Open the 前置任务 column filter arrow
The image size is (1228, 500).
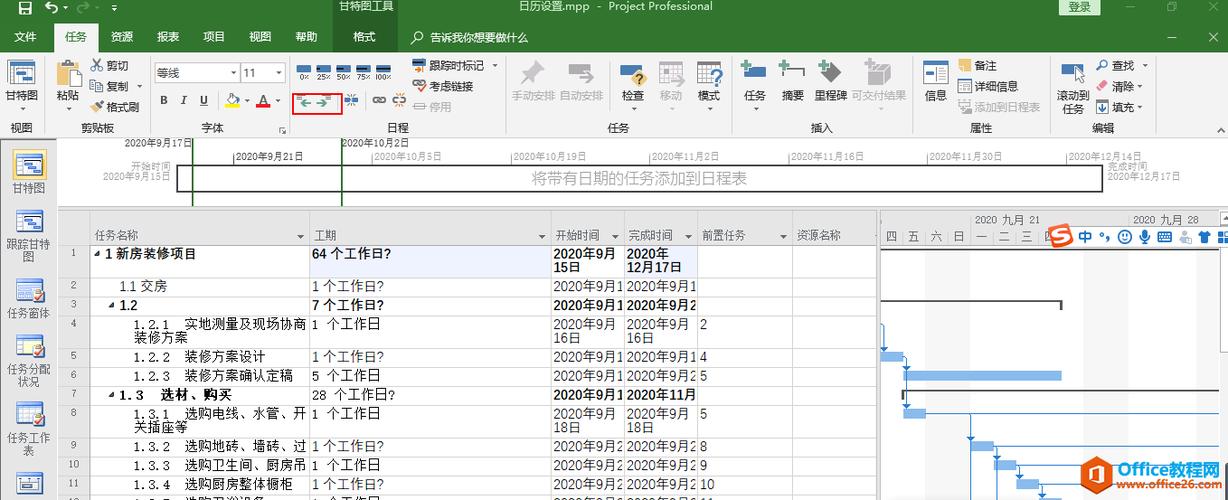(783, 237)
